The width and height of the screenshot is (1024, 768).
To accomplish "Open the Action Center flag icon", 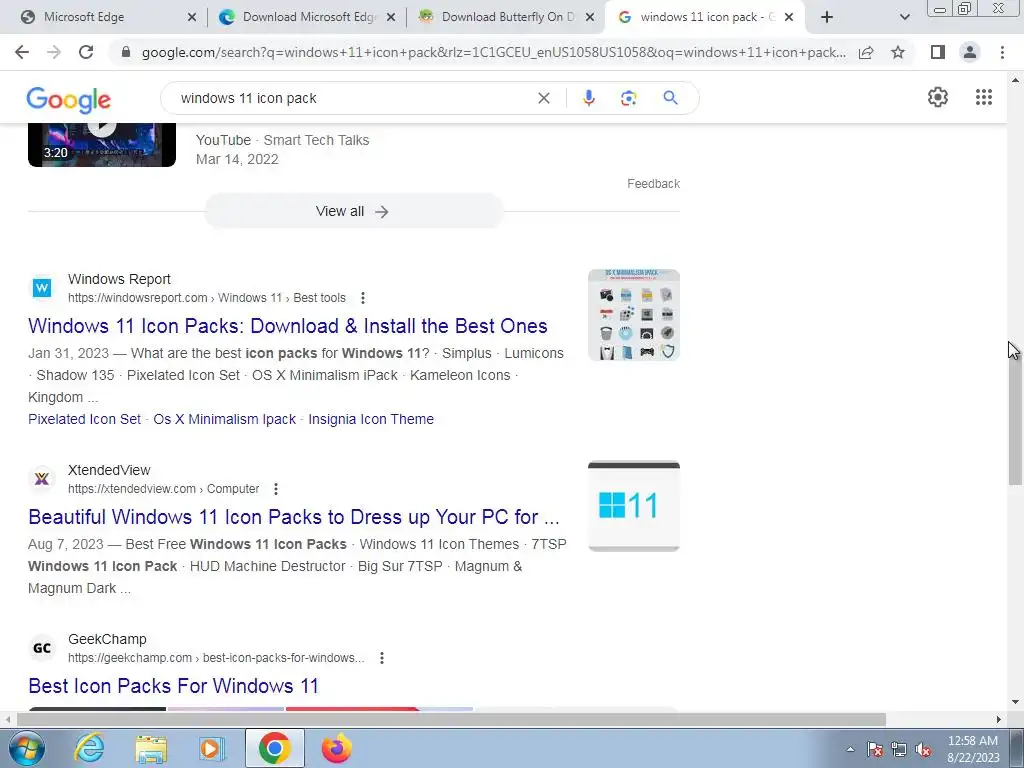I will [874, 750].
